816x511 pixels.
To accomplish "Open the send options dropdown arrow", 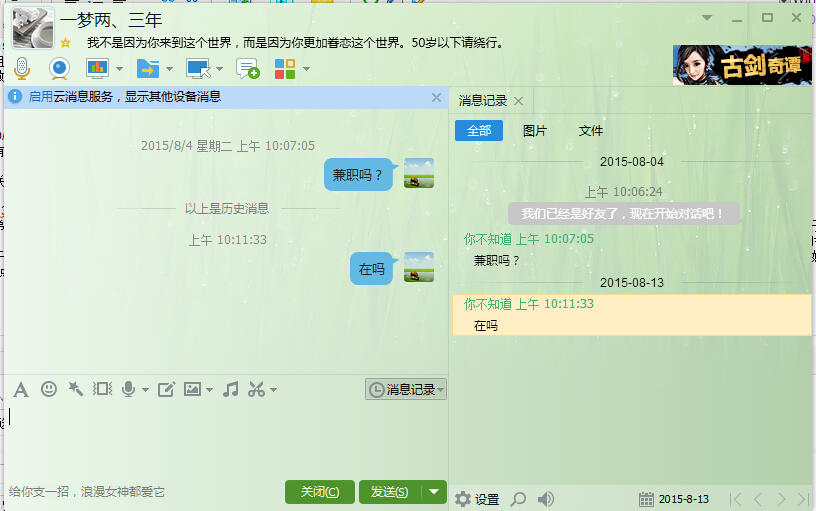I will [434, 492].
